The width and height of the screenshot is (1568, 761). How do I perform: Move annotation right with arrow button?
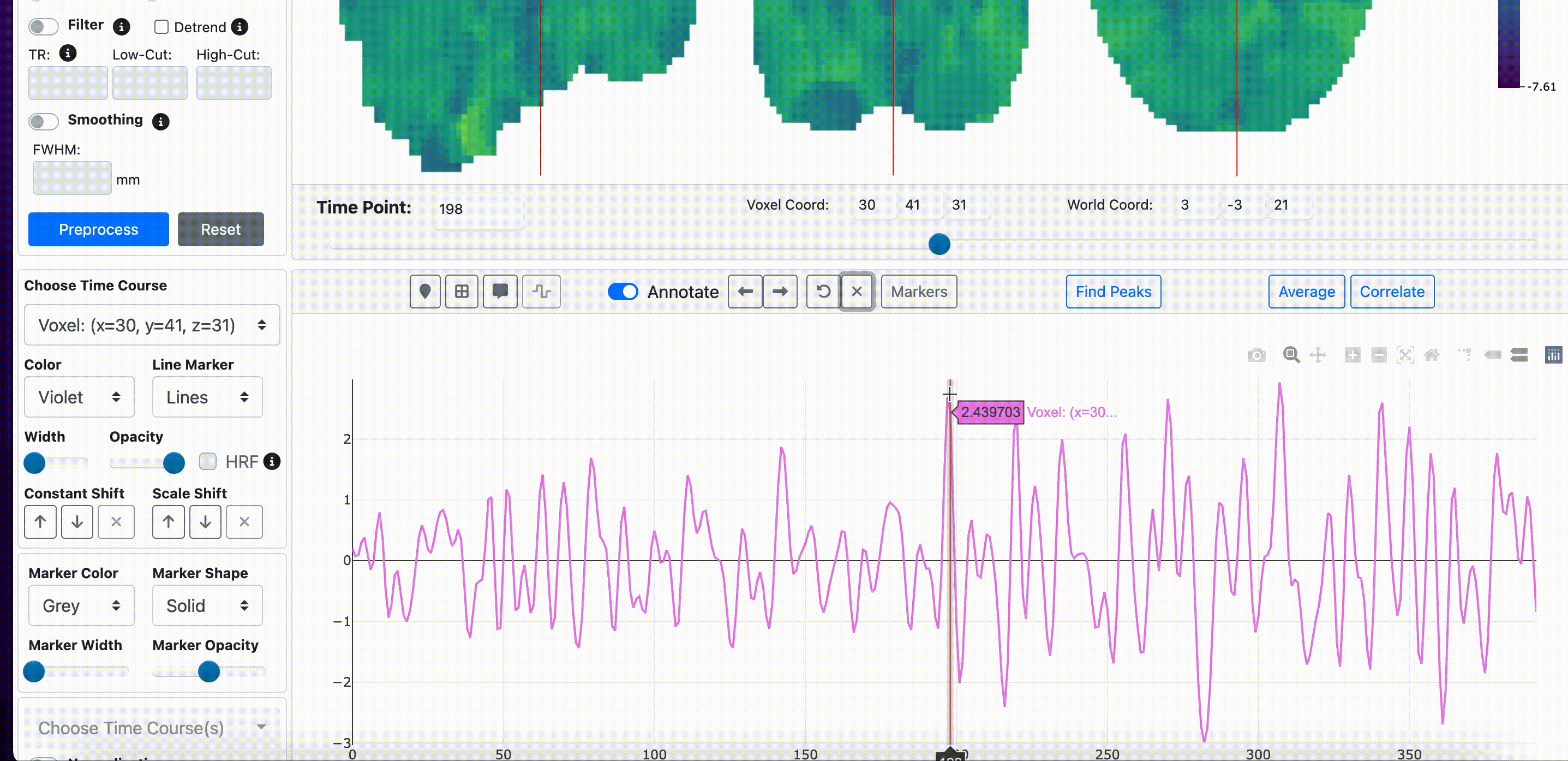[780, 291]
